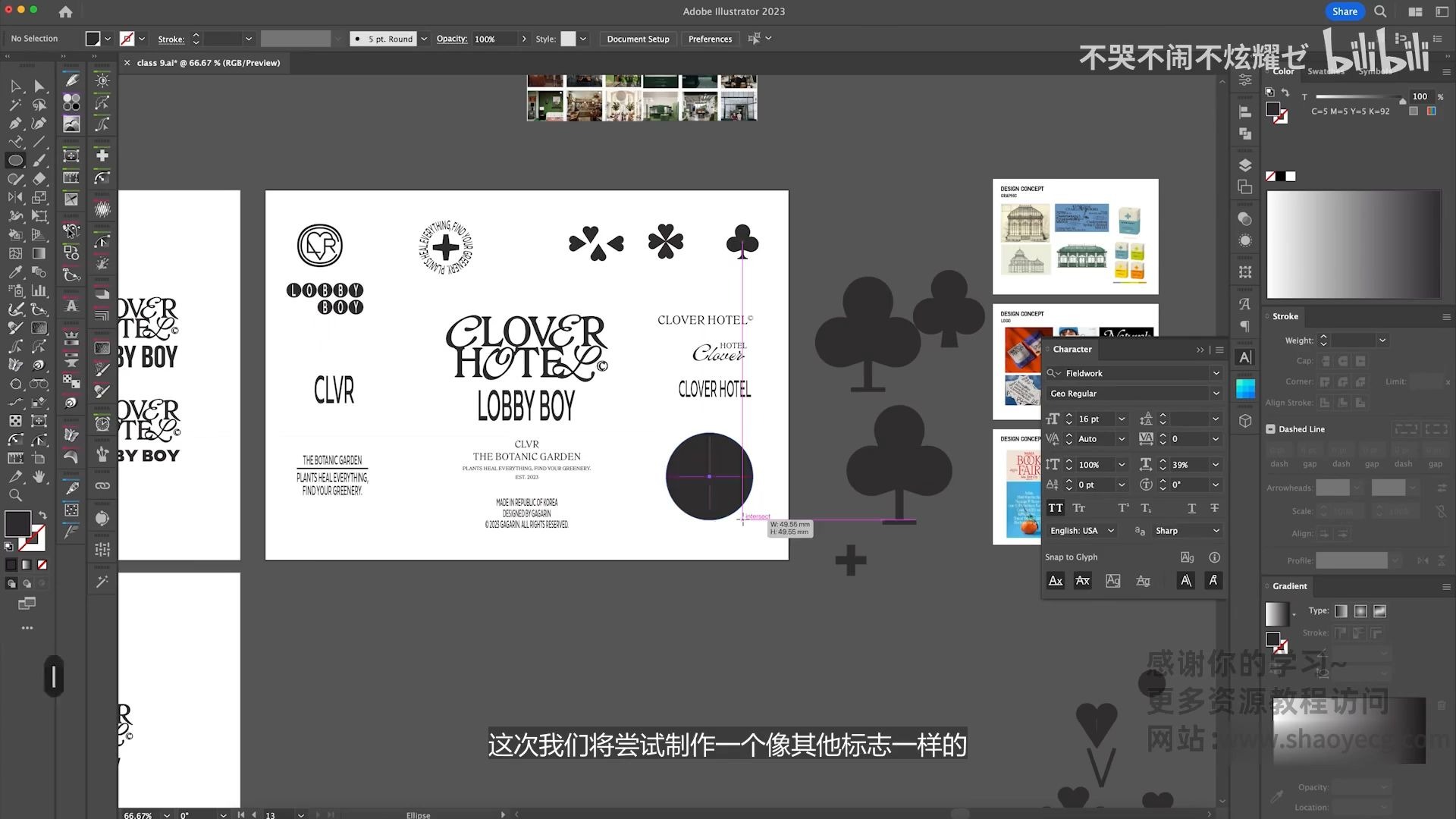1456x819 pixels.
Task: Click the grayscale color spectrum ramp
Action: [1354, 244]
